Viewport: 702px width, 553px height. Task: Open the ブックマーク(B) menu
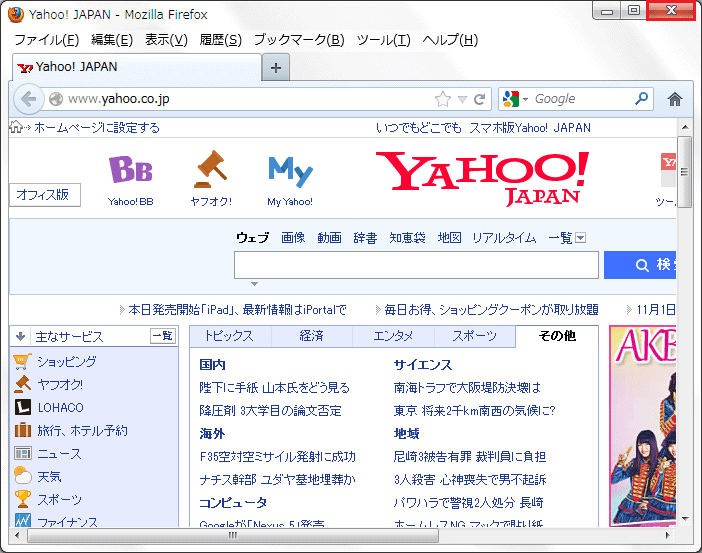(x=298, y=40)
